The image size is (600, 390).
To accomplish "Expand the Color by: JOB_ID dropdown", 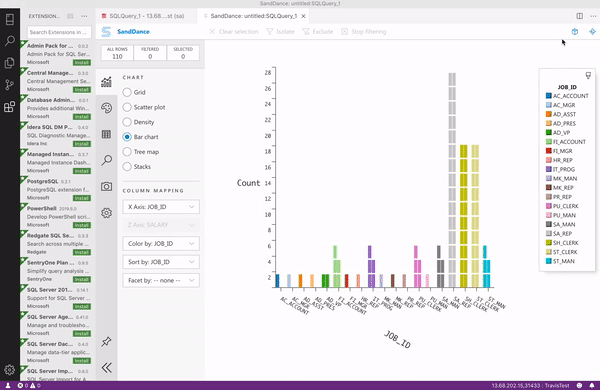I will click(161, 243).
